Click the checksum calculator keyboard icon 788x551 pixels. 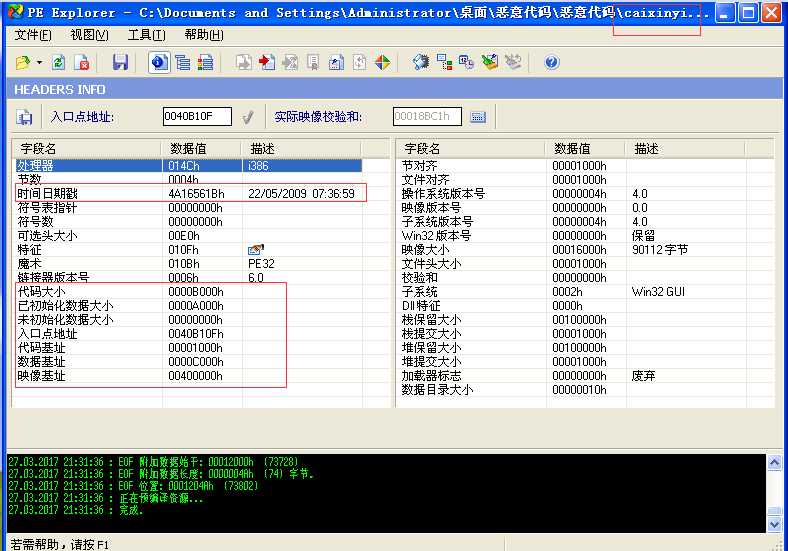[x=478, y=117]
